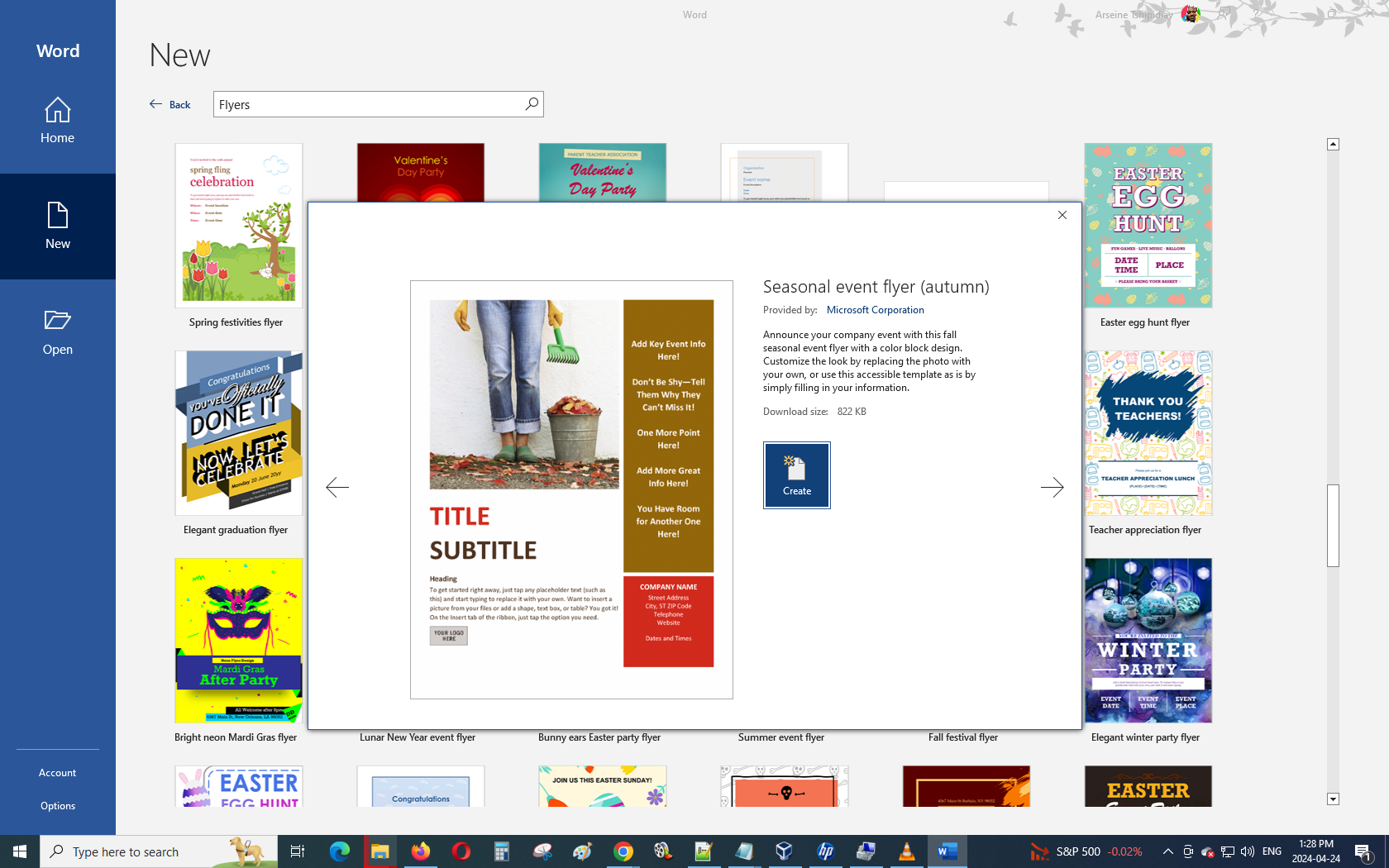The width and height of the screenshot is (1389, 868).
Task: Open Word Options
Action: pos(58,806)
